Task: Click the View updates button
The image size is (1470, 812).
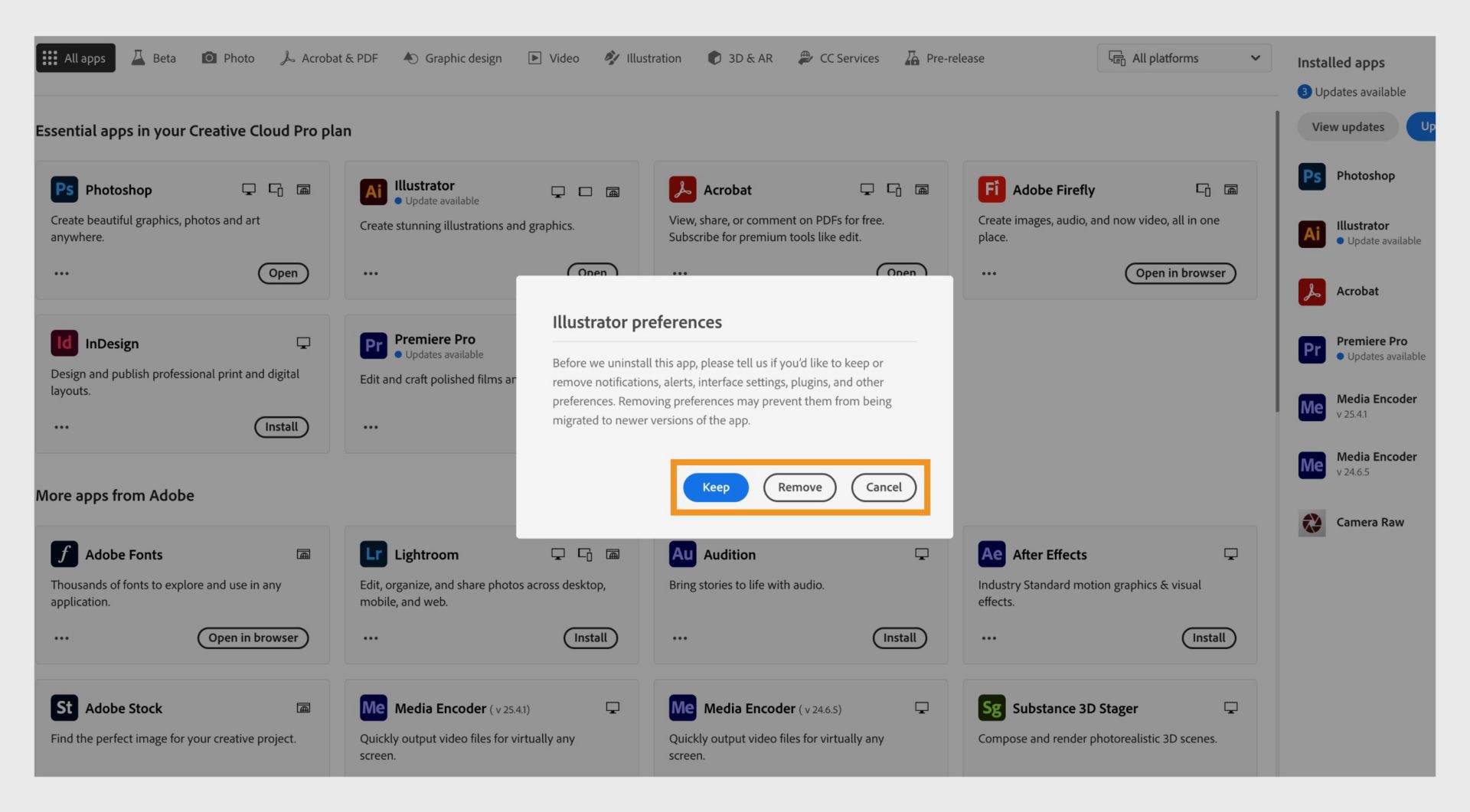Action: 1347,126
